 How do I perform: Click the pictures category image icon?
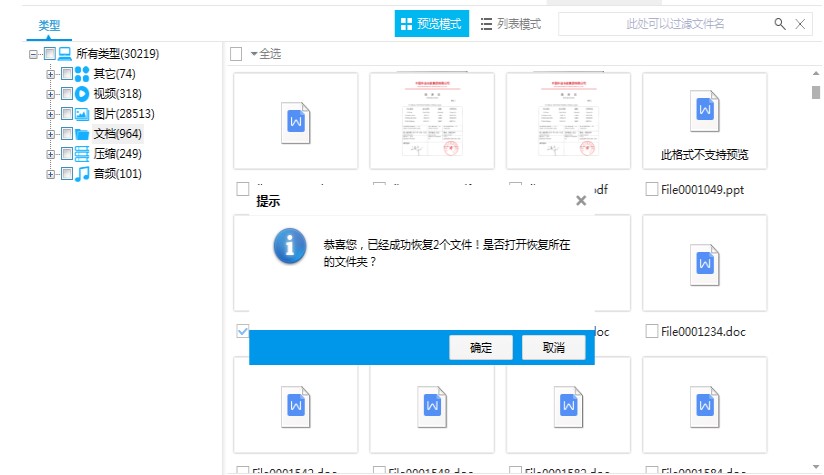pyautogui.click(x=82, y=114)
